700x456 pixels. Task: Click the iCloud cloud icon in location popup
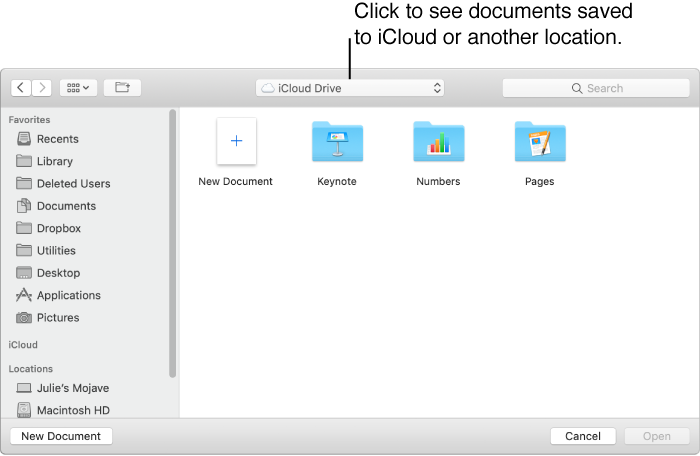click(268, 88)
